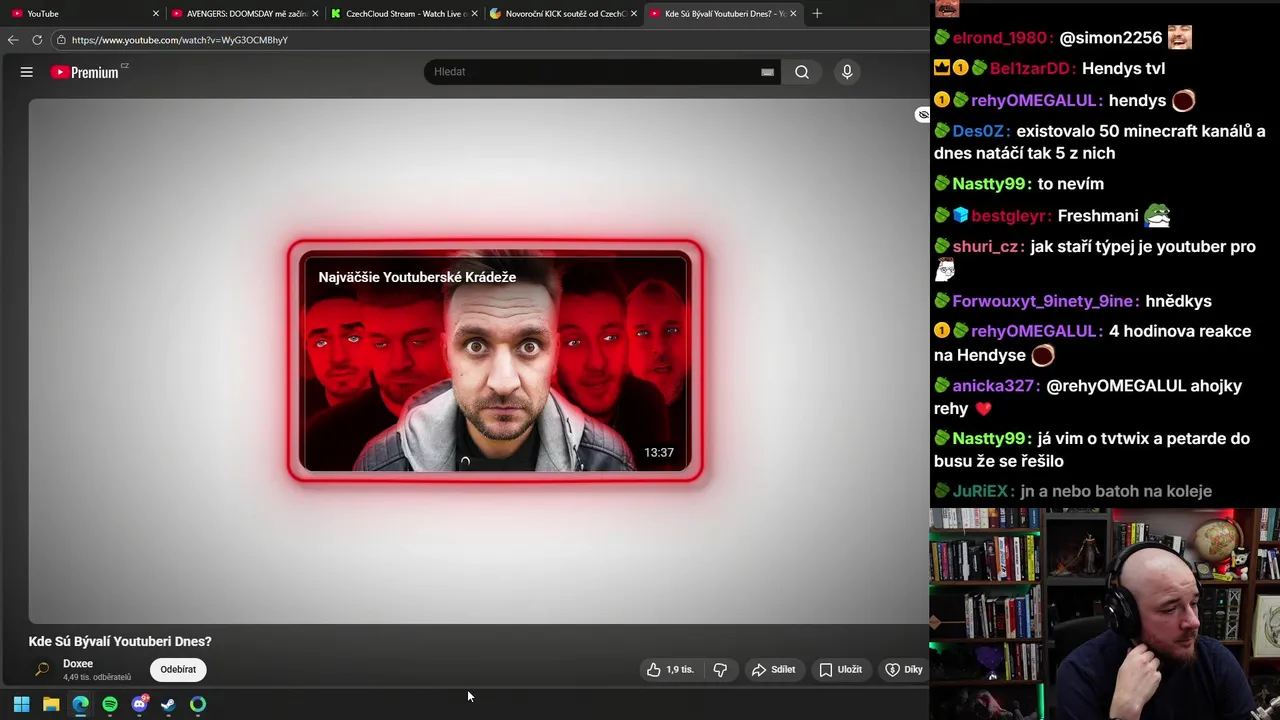
Task: Open the Doxee channel name
Action: pyautogui.click(x=78, y=664)
